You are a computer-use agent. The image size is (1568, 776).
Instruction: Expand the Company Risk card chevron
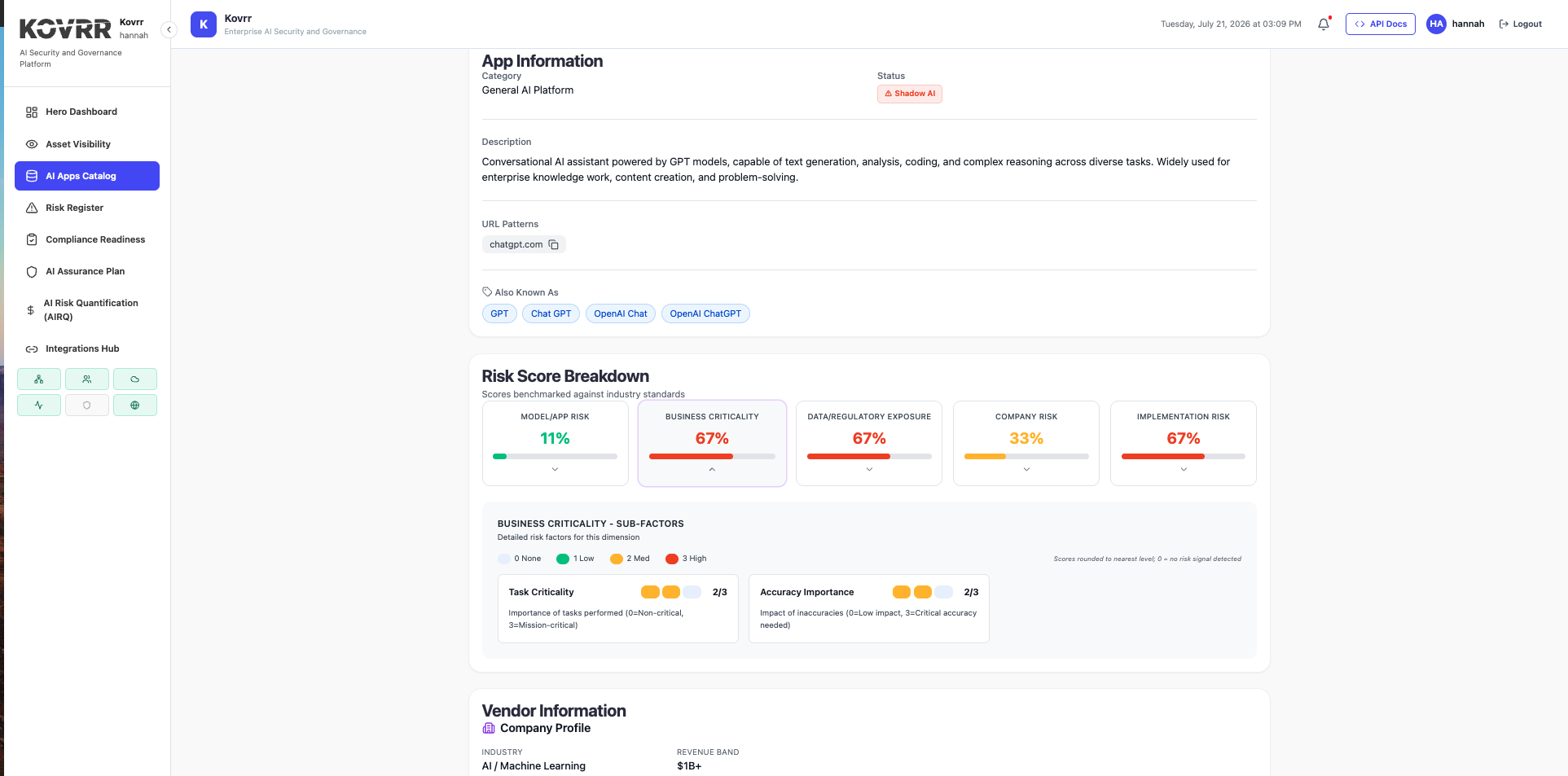click(1026, 470)
